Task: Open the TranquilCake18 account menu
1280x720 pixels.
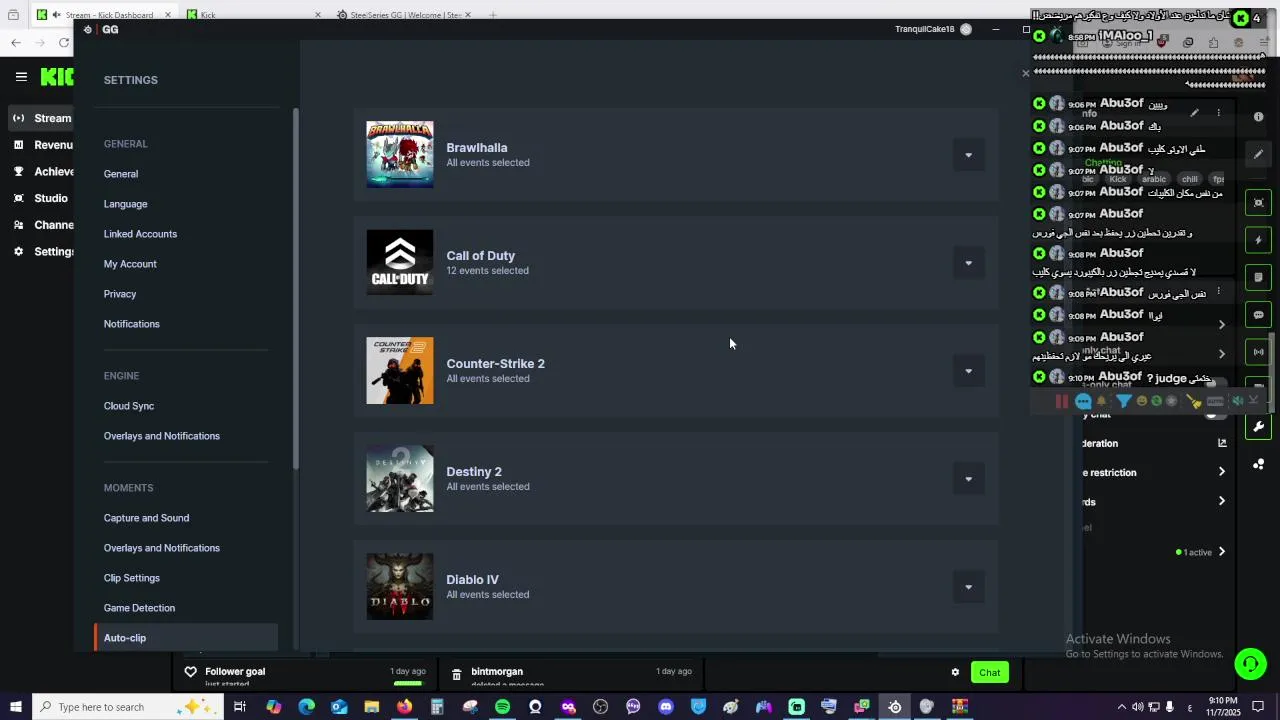Action: (x=933, y=29)
